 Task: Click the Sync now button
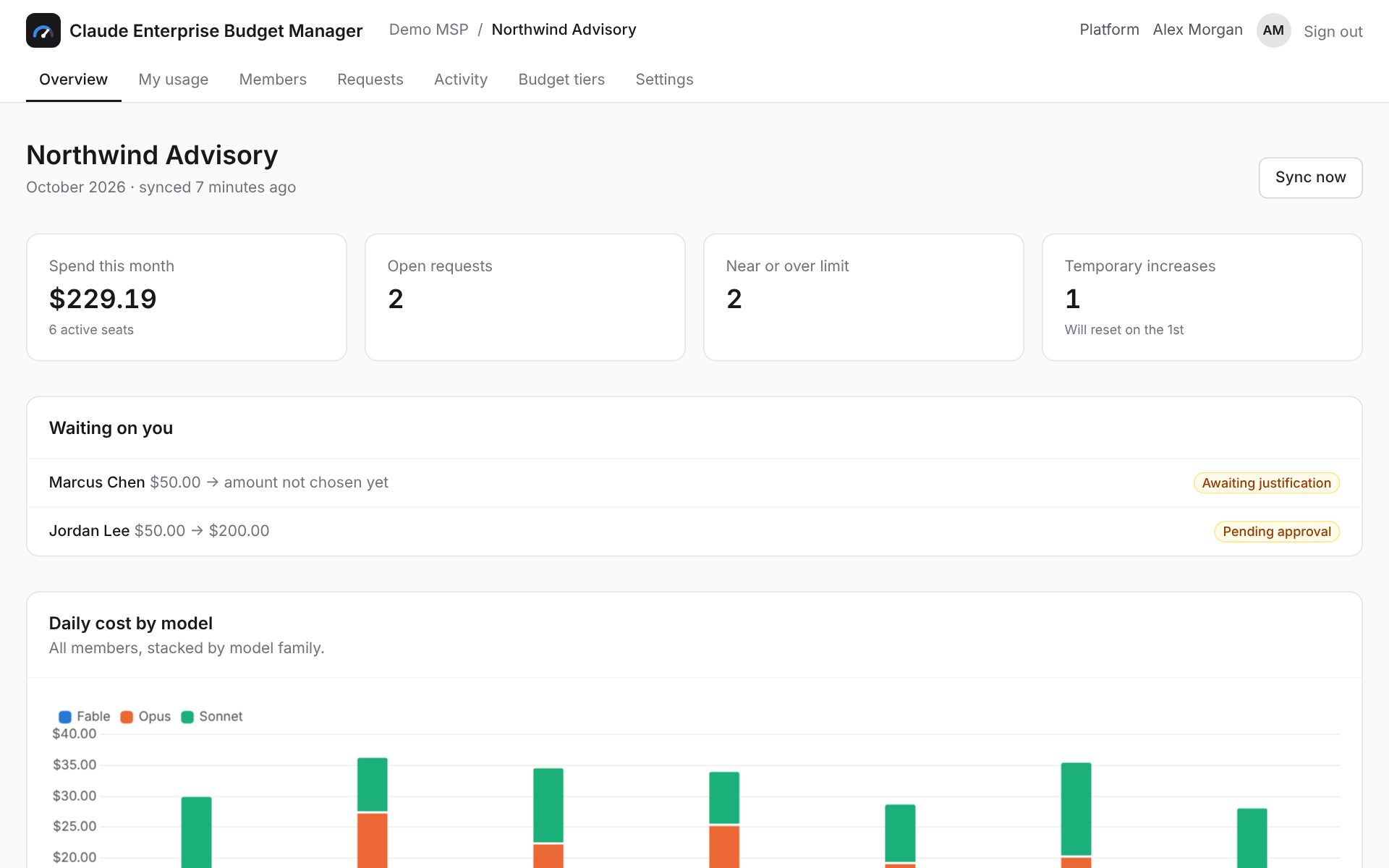pyautogui.click(x=1310, y=178)
